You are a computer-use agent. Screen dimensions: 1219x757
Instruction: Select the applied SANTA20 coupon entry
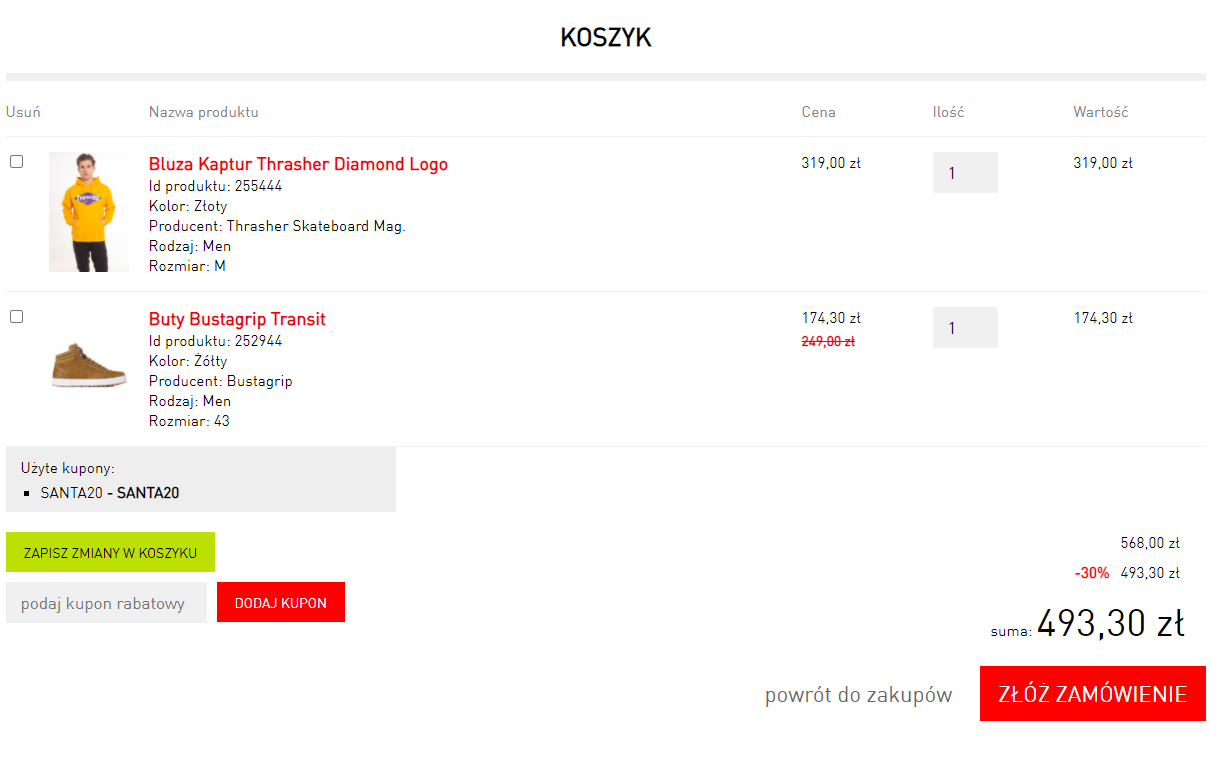click(110, 493)
